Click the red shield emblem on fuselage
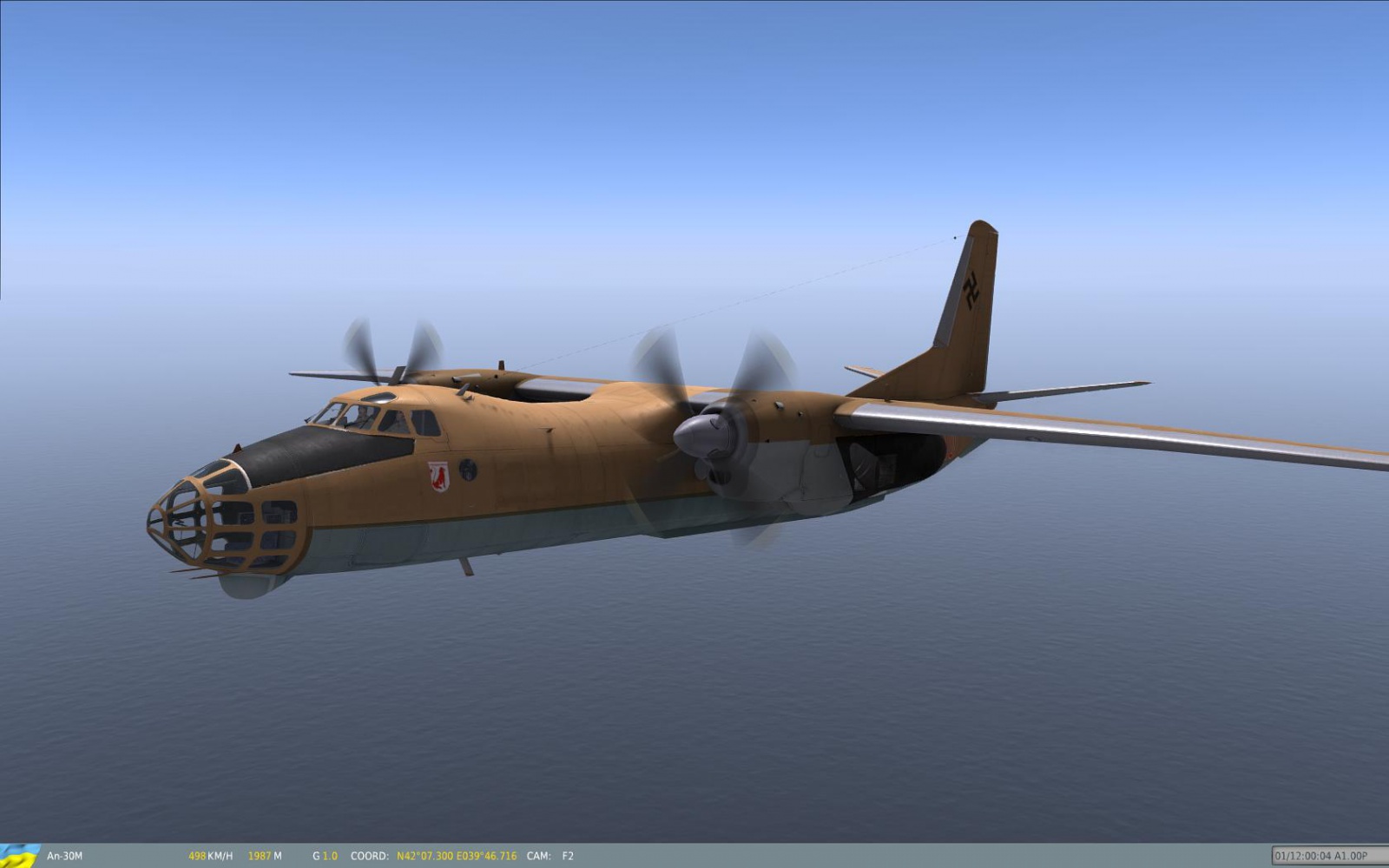 [x=438, y=476]
